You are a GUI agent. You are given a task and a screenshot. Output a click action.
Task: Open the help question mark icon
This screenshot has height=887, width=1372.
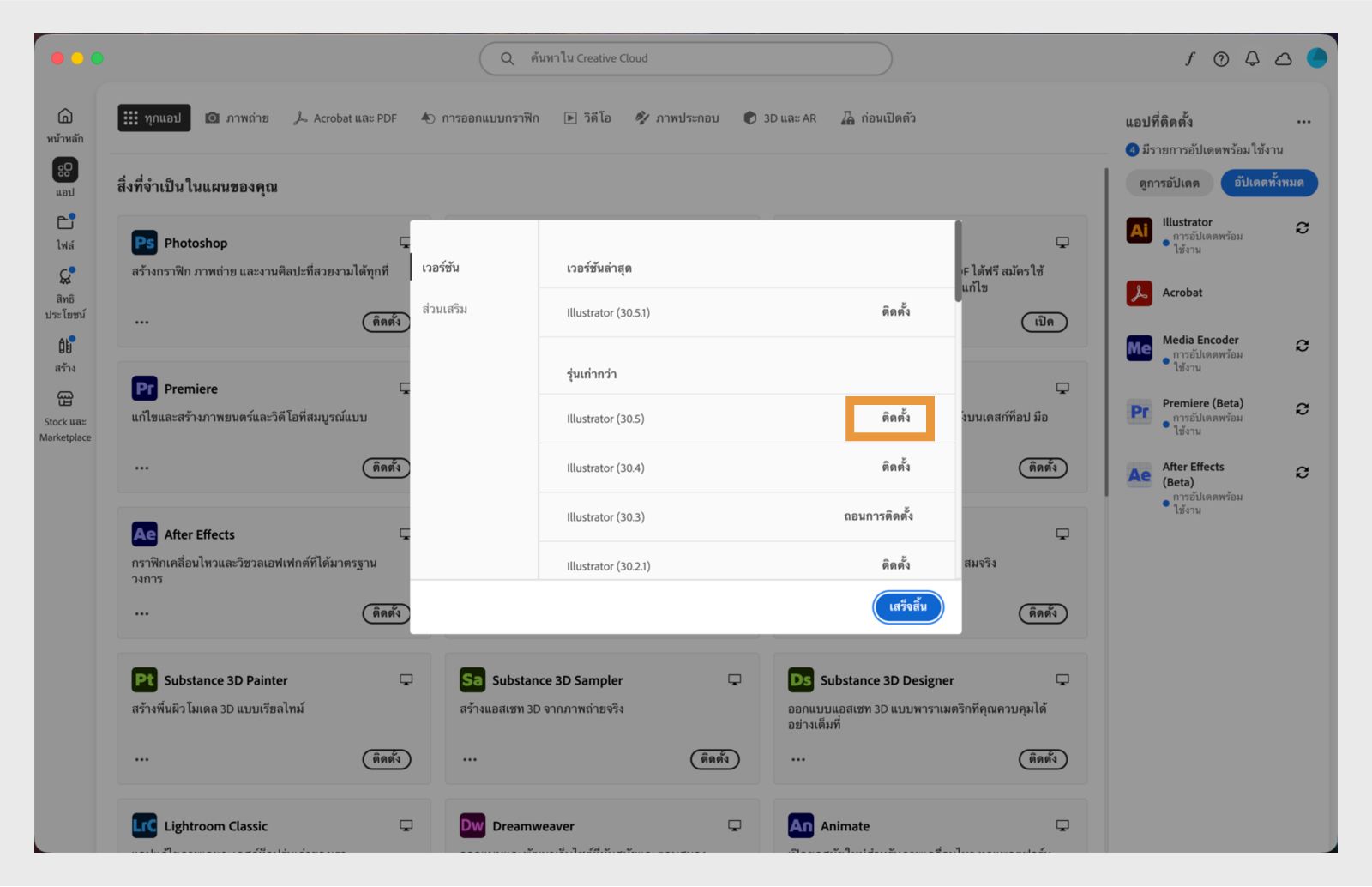point(1221,58)
